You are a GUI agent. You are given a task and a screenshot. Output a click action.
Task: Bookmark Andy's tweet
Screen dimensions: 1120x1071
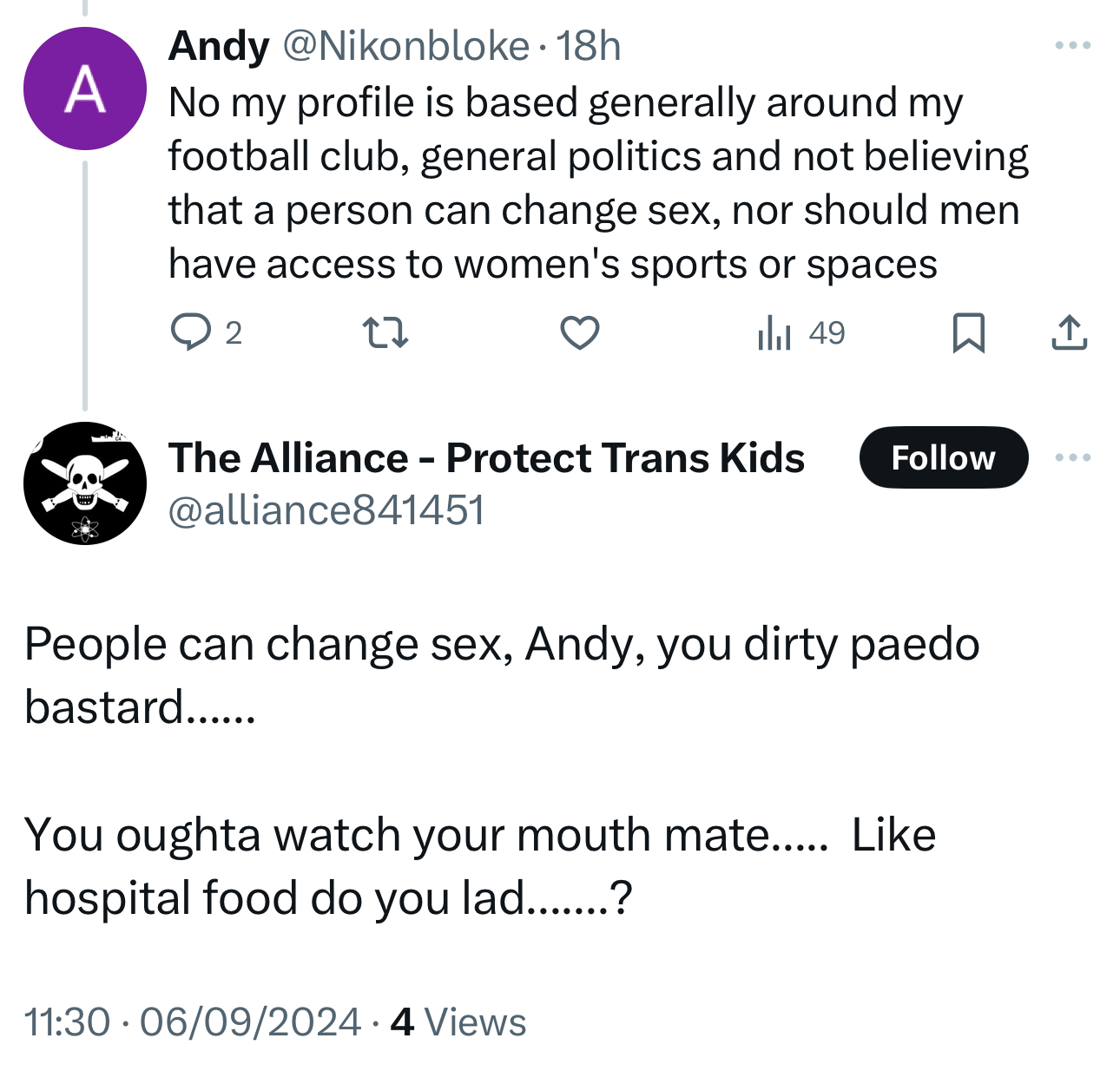[968, 332]
